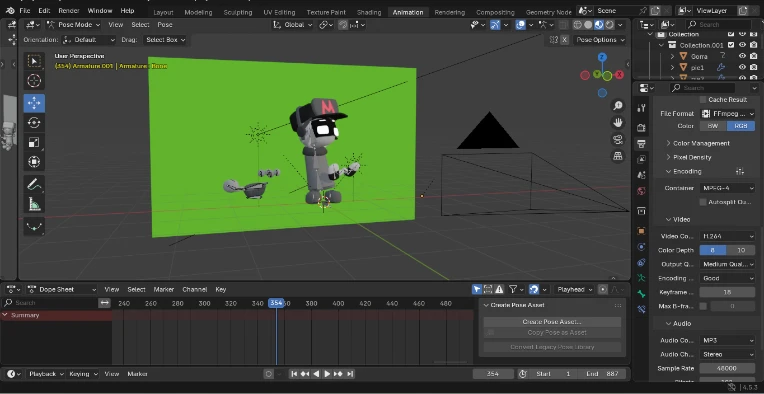Open the Pose Mode dropdown
Screen dimensions: 764x394
[74, 25]
